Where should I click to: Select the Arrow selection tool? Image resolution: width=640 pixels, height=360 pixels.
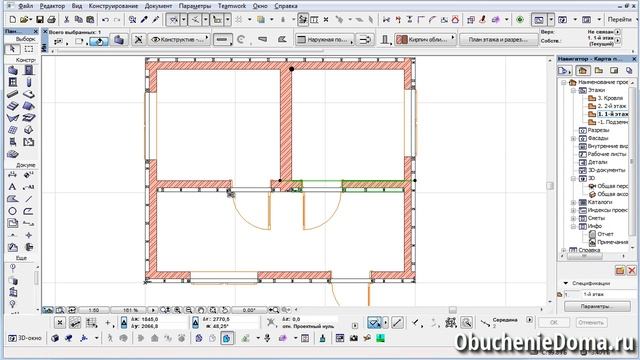coord(12,49)
